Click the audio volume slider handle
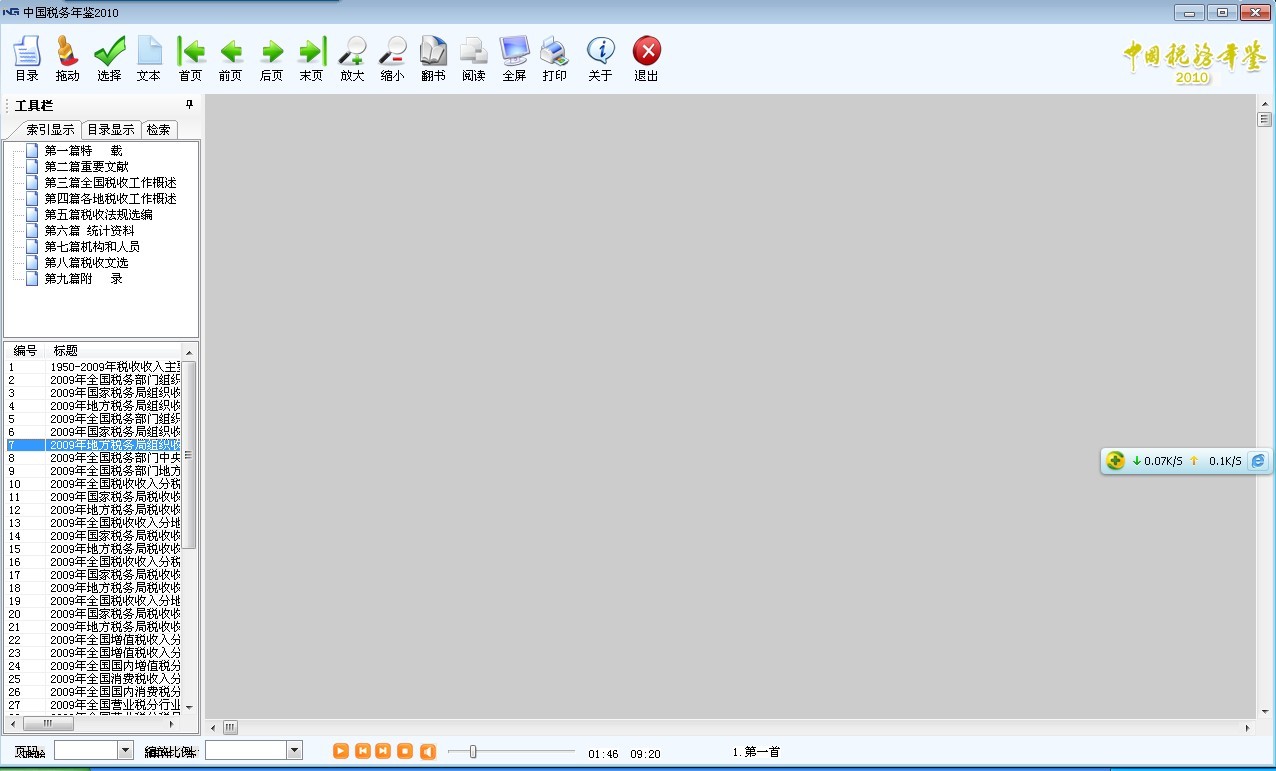 point(473,751)
